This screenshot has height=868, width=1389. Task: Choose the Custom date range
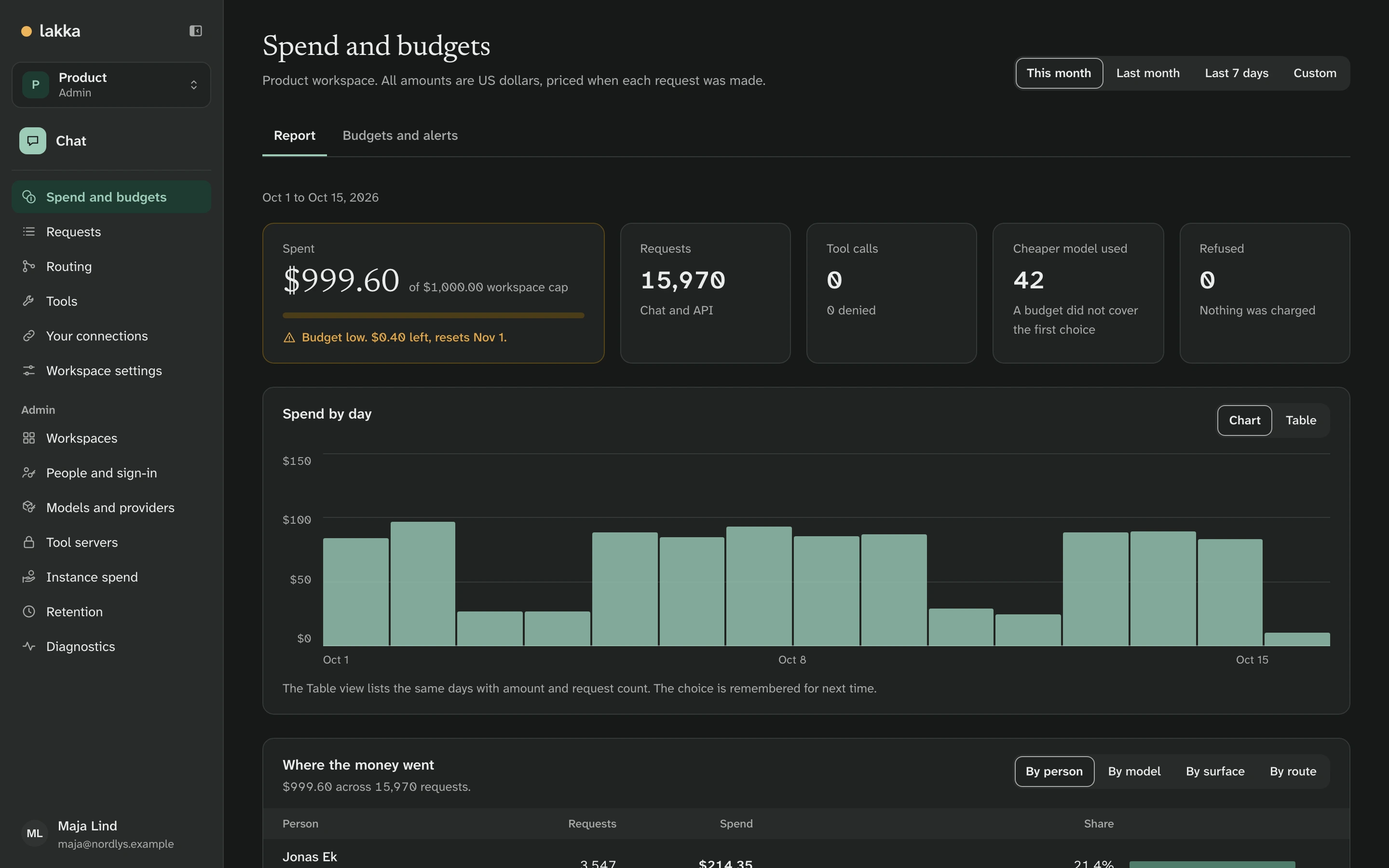click(x=1315, y=73)
